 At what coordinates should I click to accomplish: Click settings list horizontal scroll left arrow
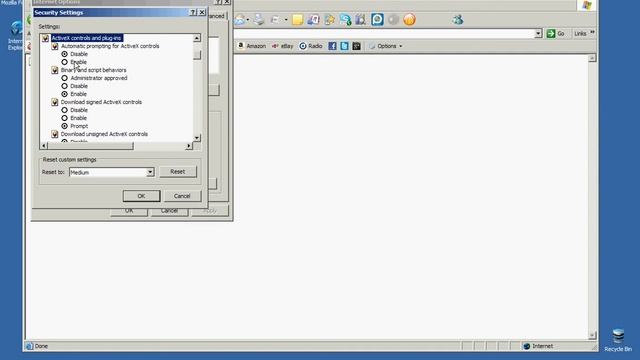click(44, 146)
